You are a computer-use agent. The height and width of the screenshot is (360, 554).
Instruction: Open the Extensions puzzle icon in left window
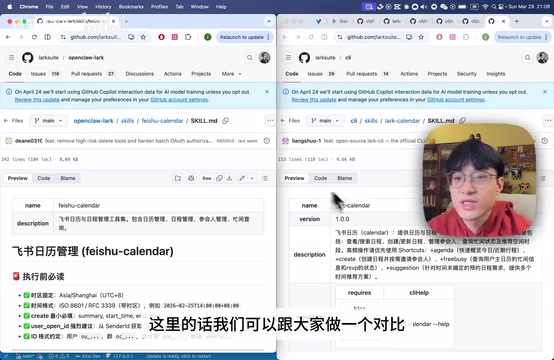click(188, 37)
